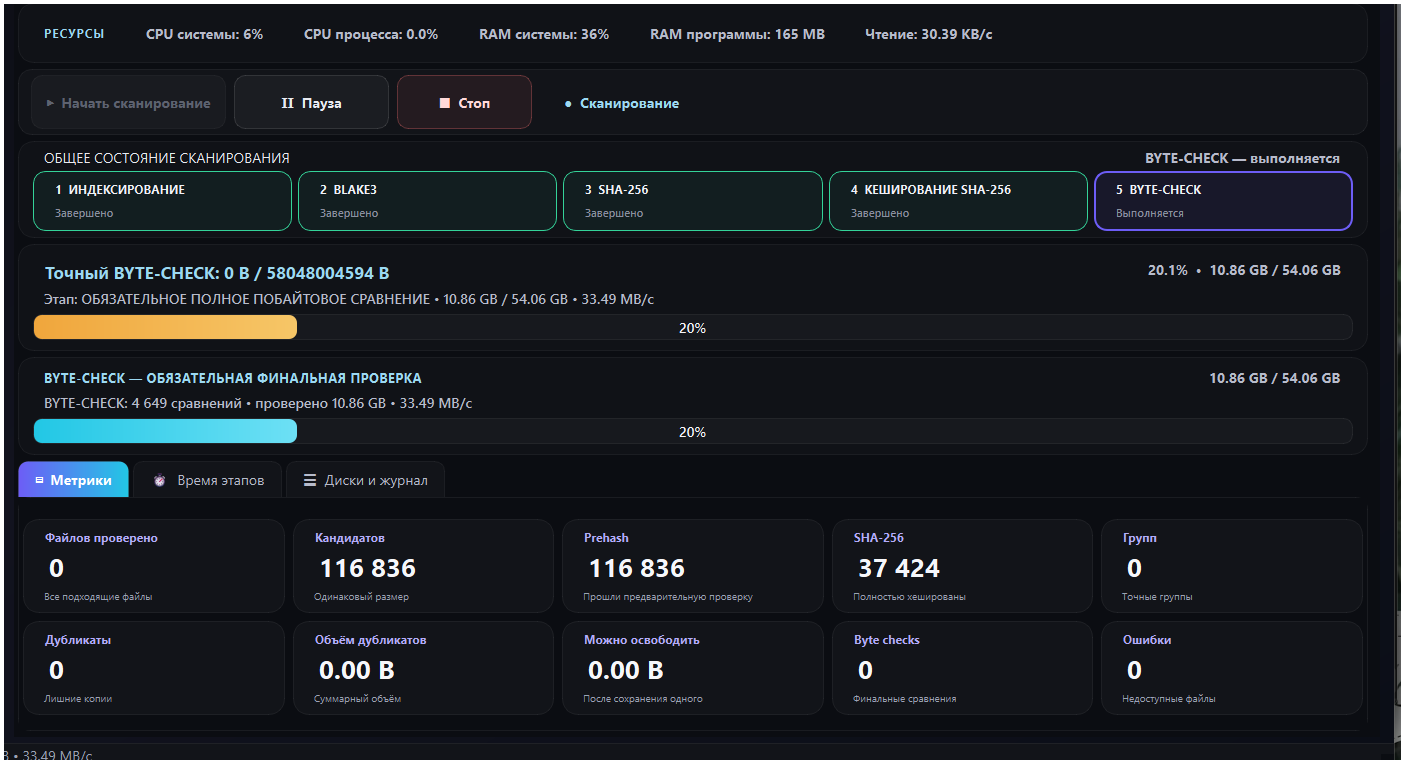1405x764 pixels.
Task: Click the active 5 BYTE-CHECK stage card
Action: point(1223,201)
